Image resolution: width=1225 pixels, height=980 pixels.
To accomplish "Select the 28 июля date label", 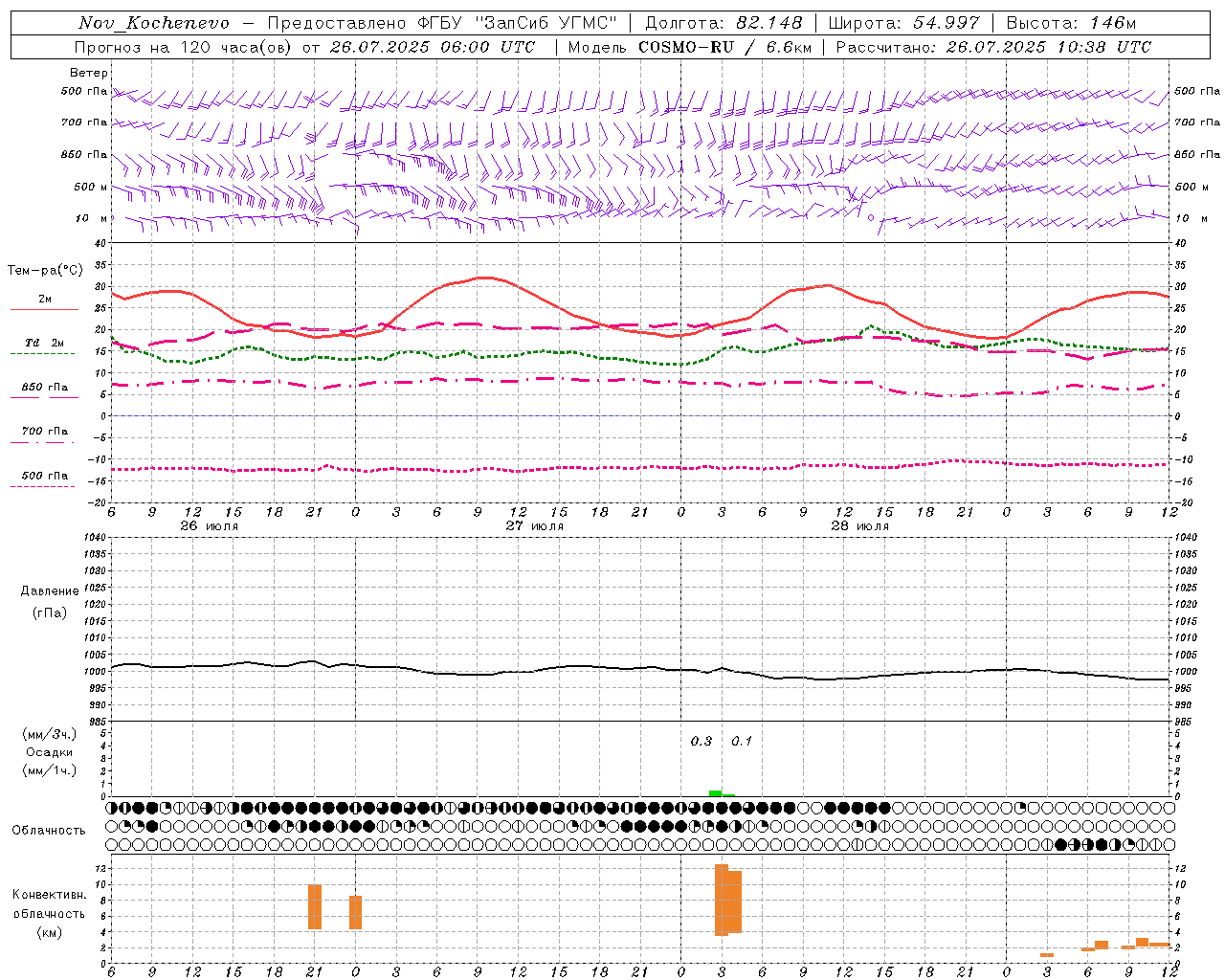I will (x=860, y=526).
